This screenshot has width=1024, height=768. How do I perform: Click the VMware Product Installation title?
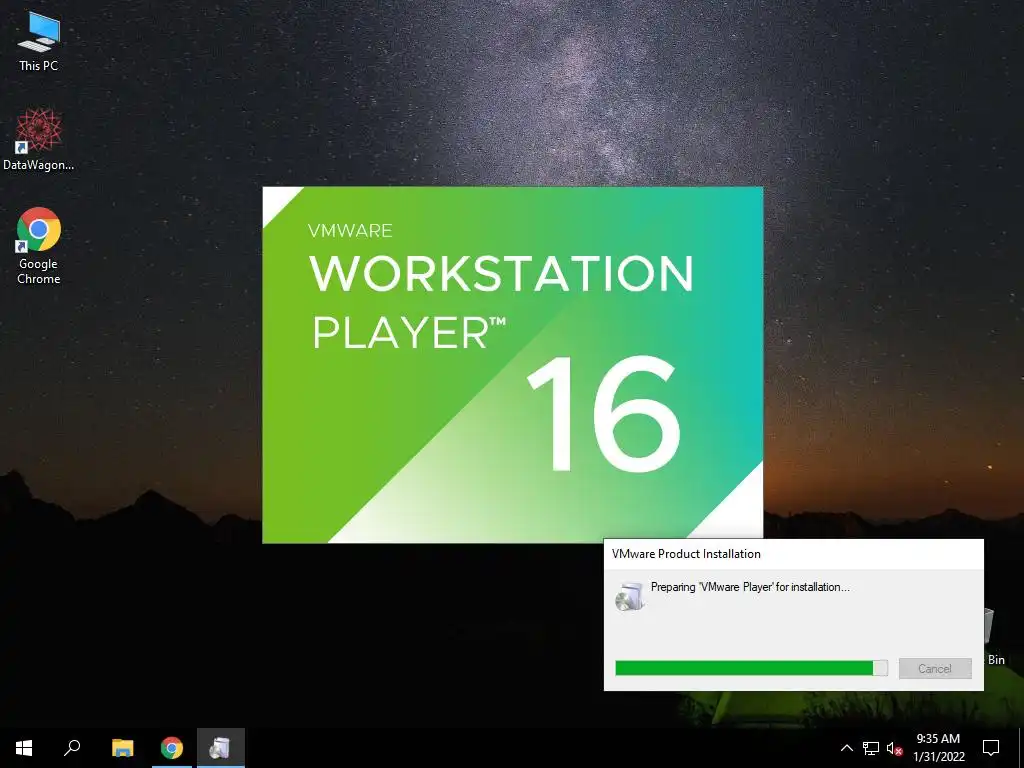[x=686, y=554]
